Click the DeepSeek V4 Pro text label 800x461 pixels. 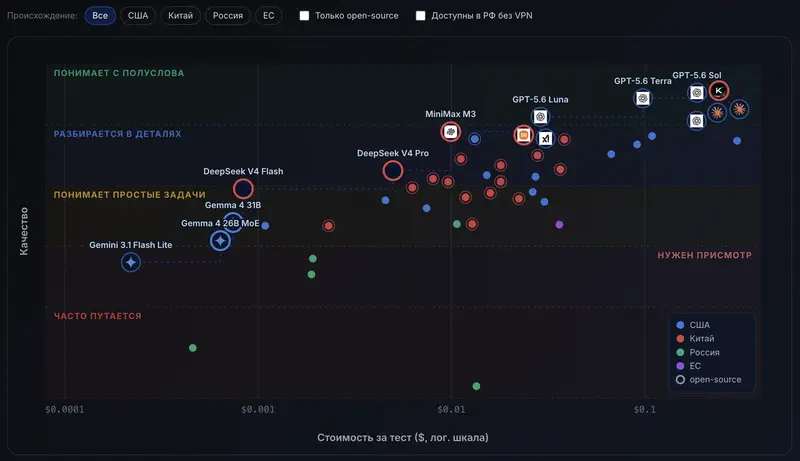[x=392, y=153]
